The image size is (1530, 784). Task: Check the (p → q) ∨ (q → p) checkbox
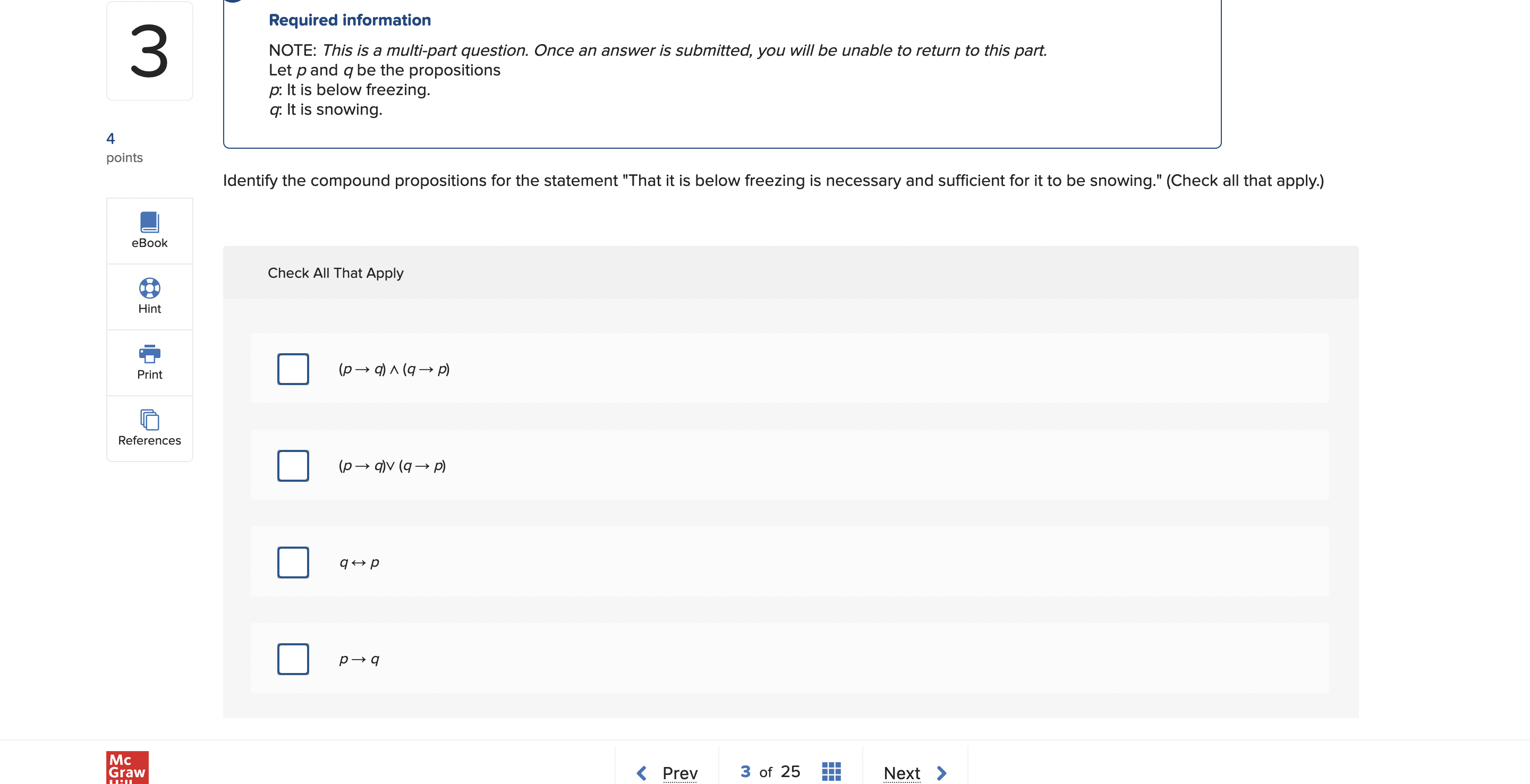tap(293, 465)
